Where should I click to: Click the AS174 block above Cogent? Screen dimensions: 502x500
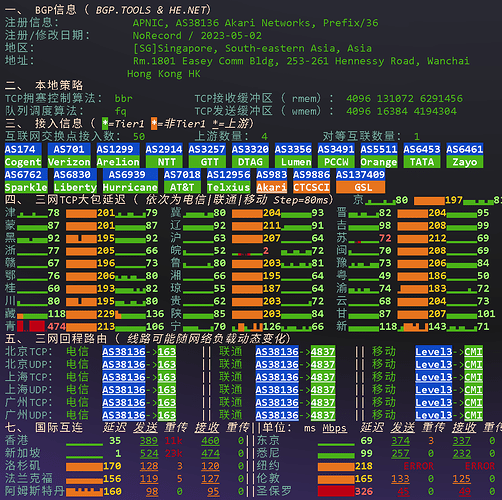pos(23,149)
